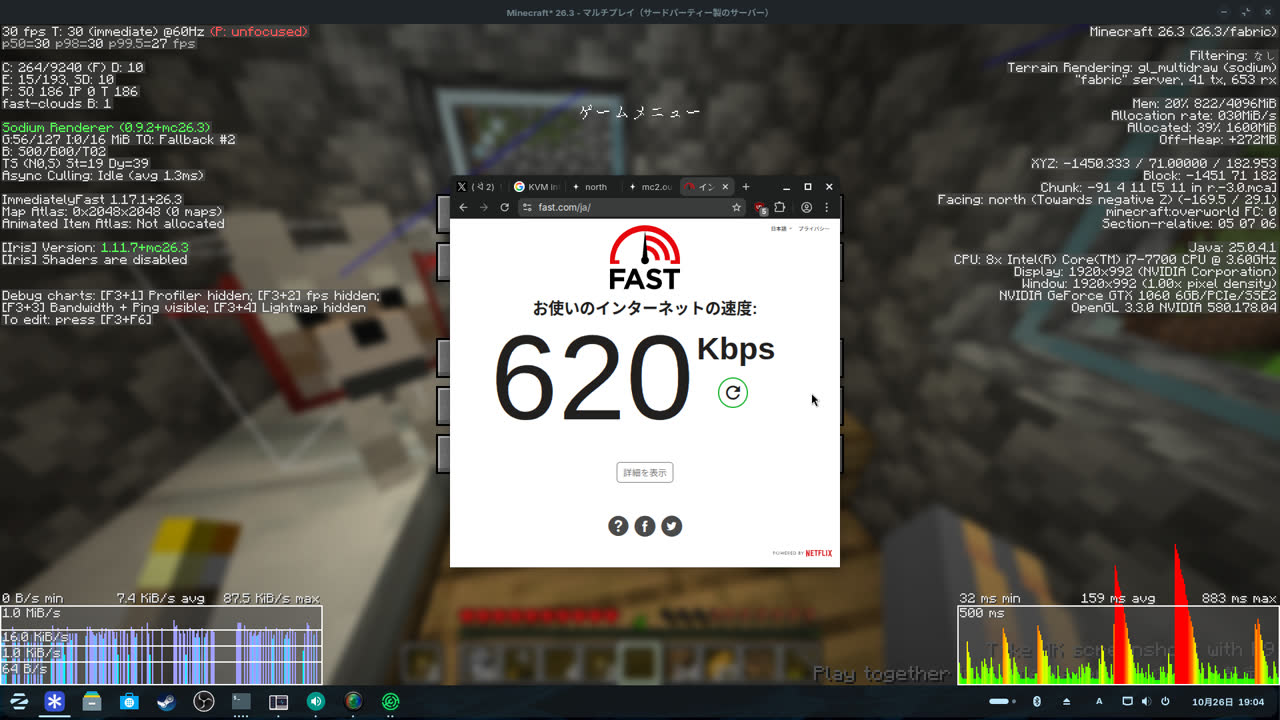Open the Fast.com help question mark icon

pyautogui.click(x=618, y=526)
